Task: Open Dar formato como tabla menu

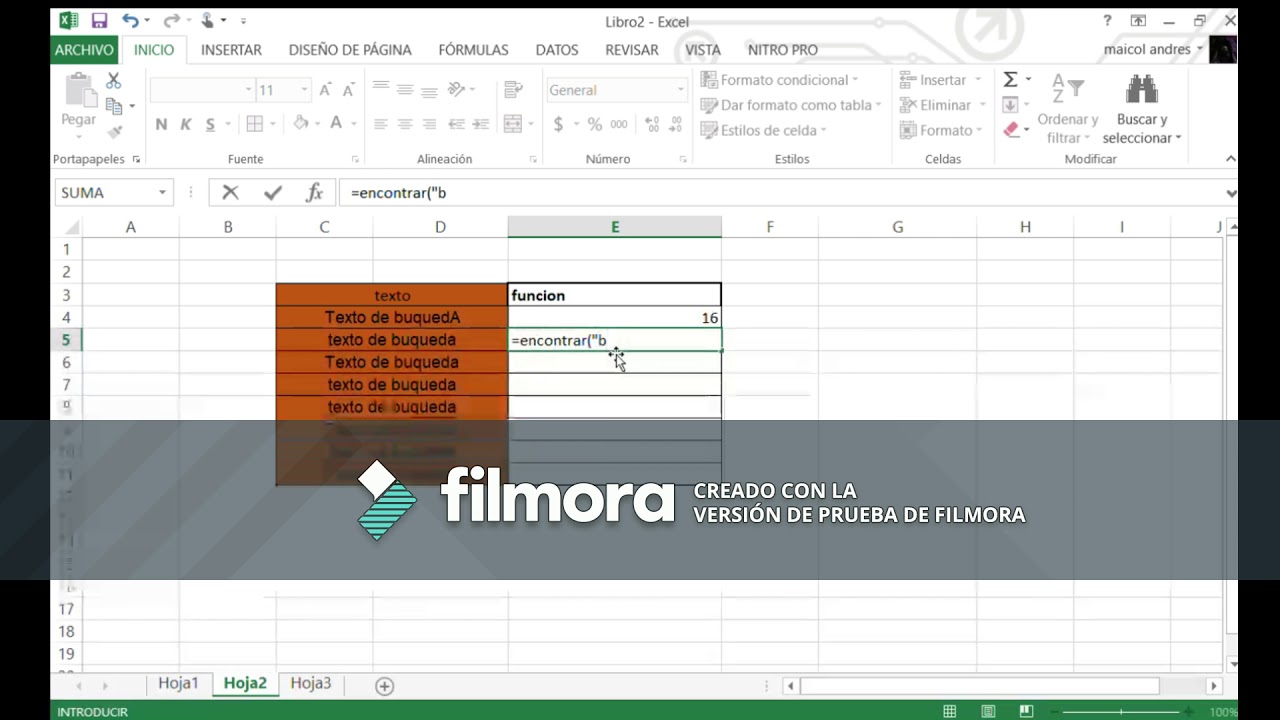Action: 791,105
